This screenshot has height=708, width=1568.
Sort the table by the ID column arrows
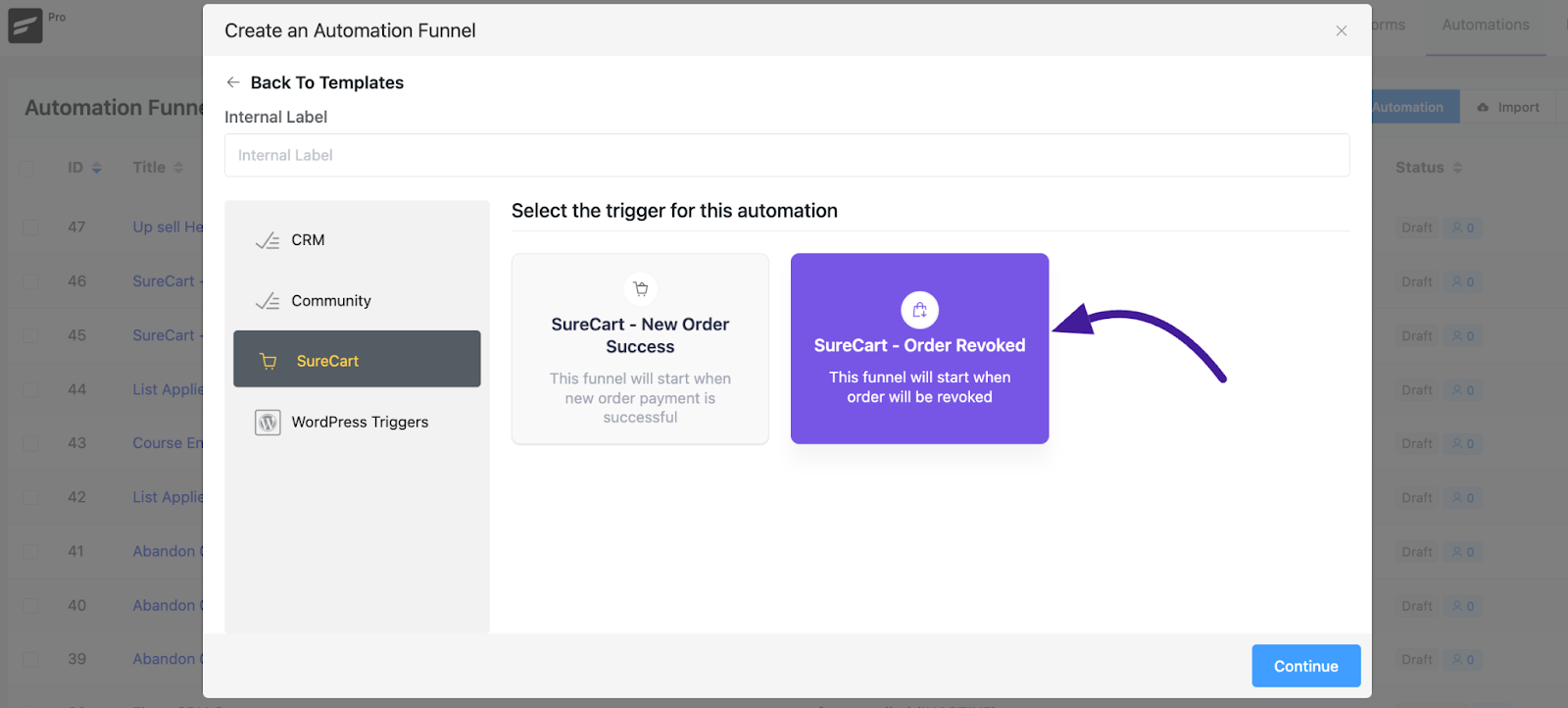click(x=97, y=168)
